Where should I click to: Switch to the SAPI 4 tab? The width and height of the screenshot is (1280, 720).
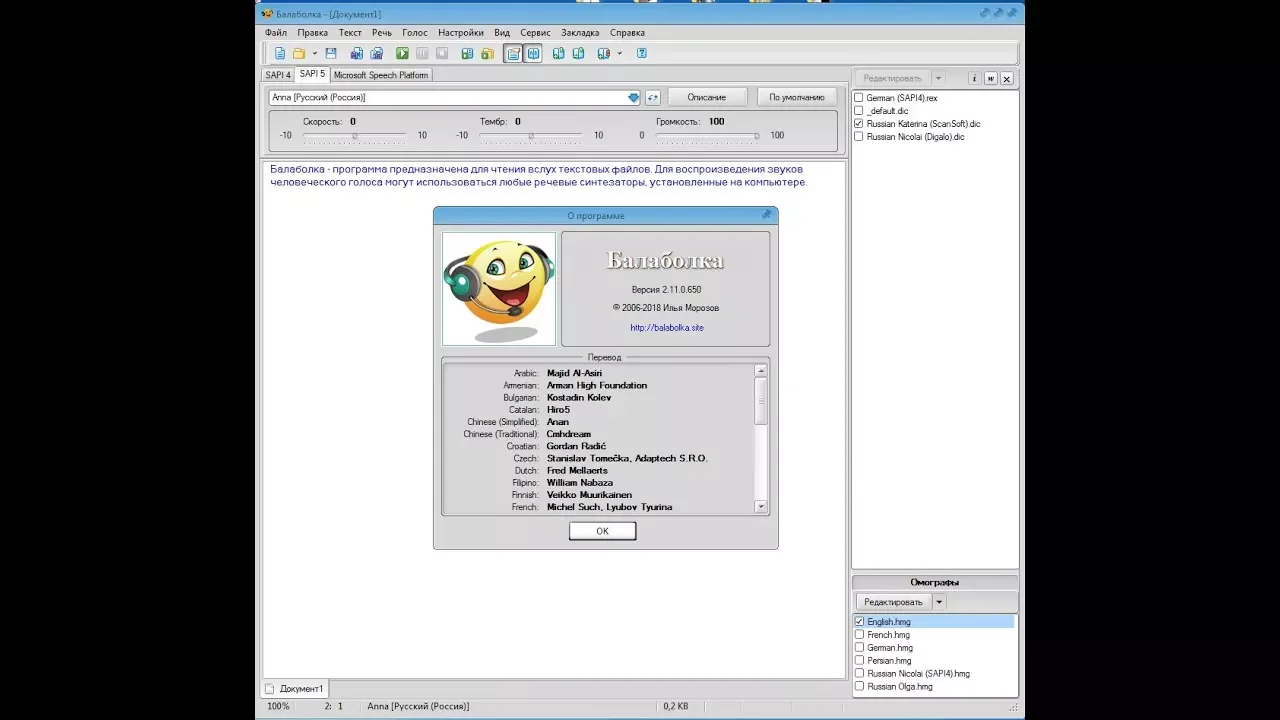point(278,75)
